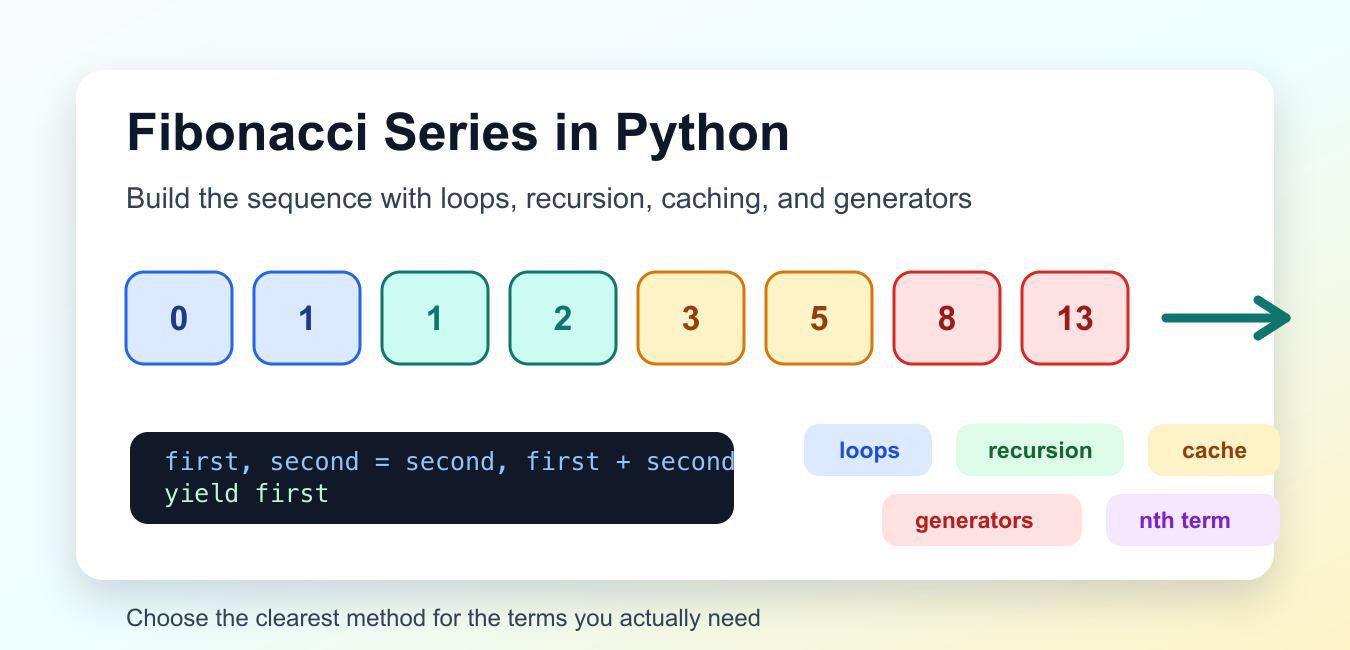This screenshot has height=650, width=1350.
Task: Select the red tile showing 8
Action: coord(947,318)
